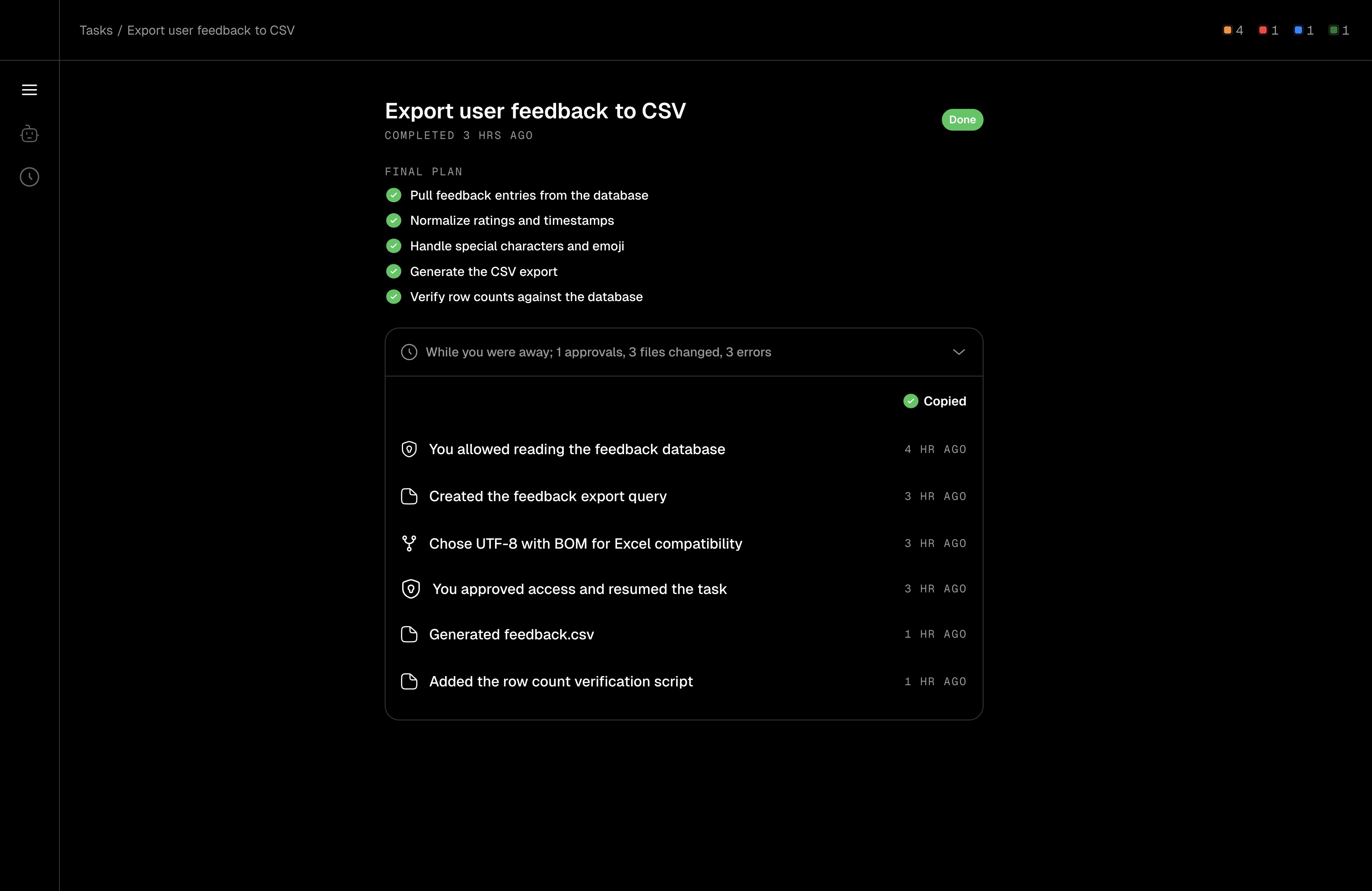This screenshot has height=891, width=1372.
Task: Click check icon beside Handle special characters
Action: [394, 246]
